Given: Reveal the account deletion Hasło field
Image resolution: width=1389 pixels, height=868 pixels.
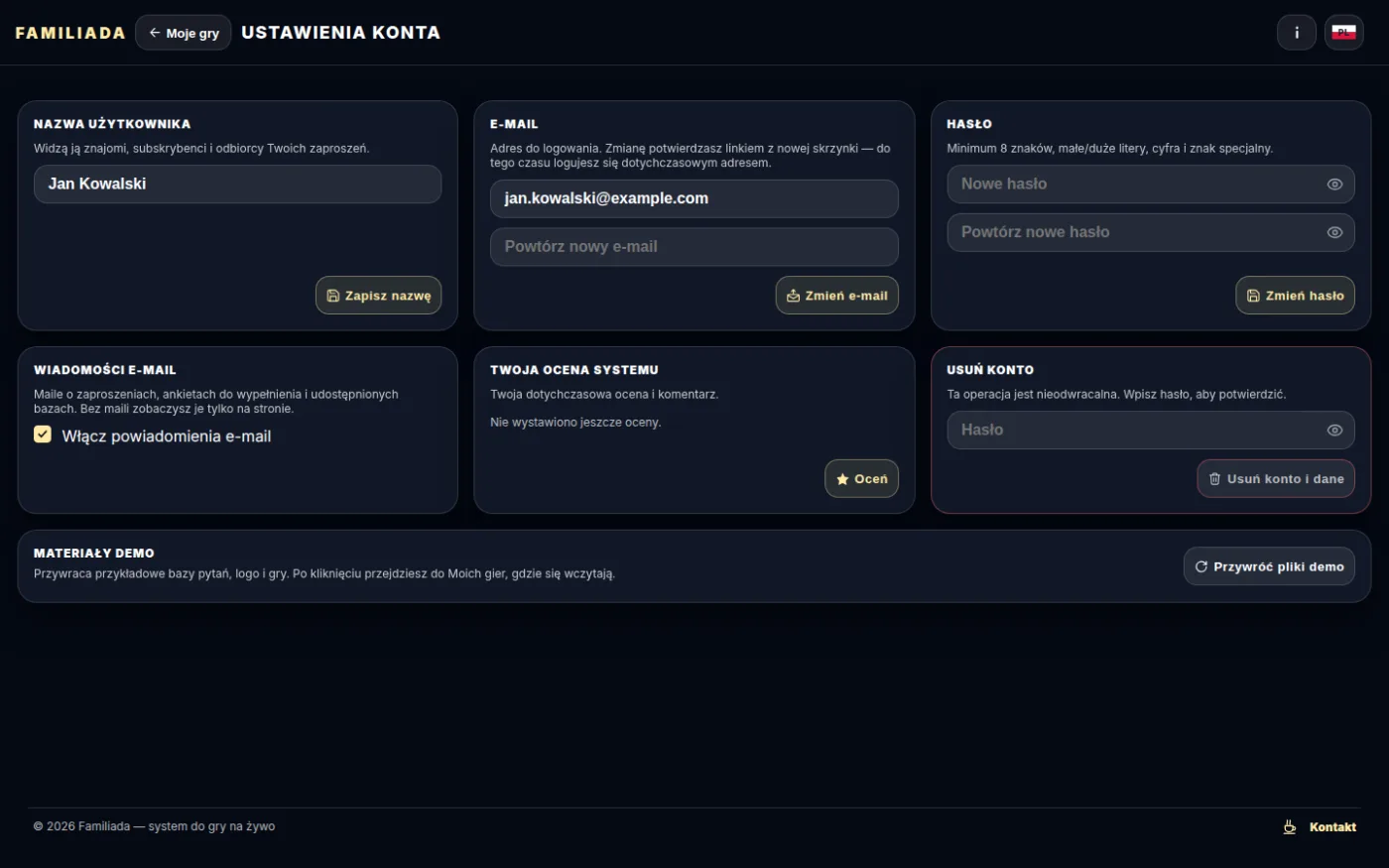Looking at the screenshot, I should pyautogui.click(x=1334, y=431).
